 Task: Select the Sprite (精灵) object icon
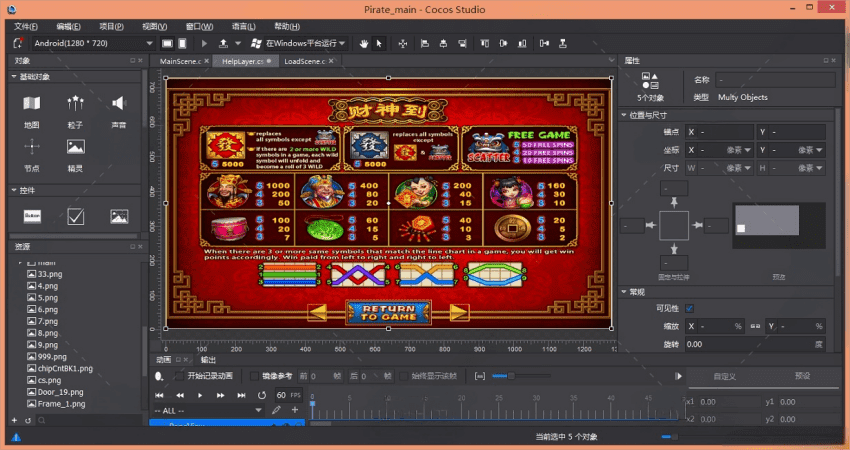(75, 148)
